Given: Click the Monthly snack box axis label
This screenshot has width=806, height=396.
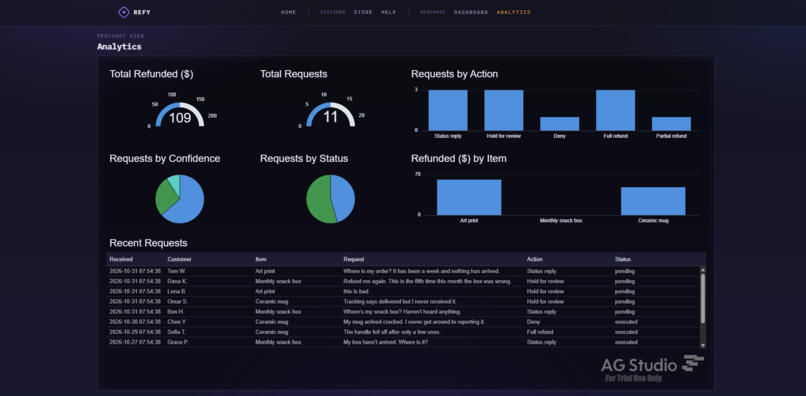Looking at the screenshot, I should click(x=561, y=221).
